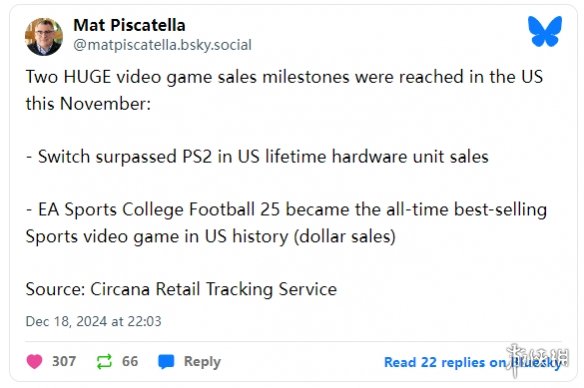Click the "Source: Circana Retail Tracking Service" line
This screenshot has height=388, width=584.
click(181, 289)
